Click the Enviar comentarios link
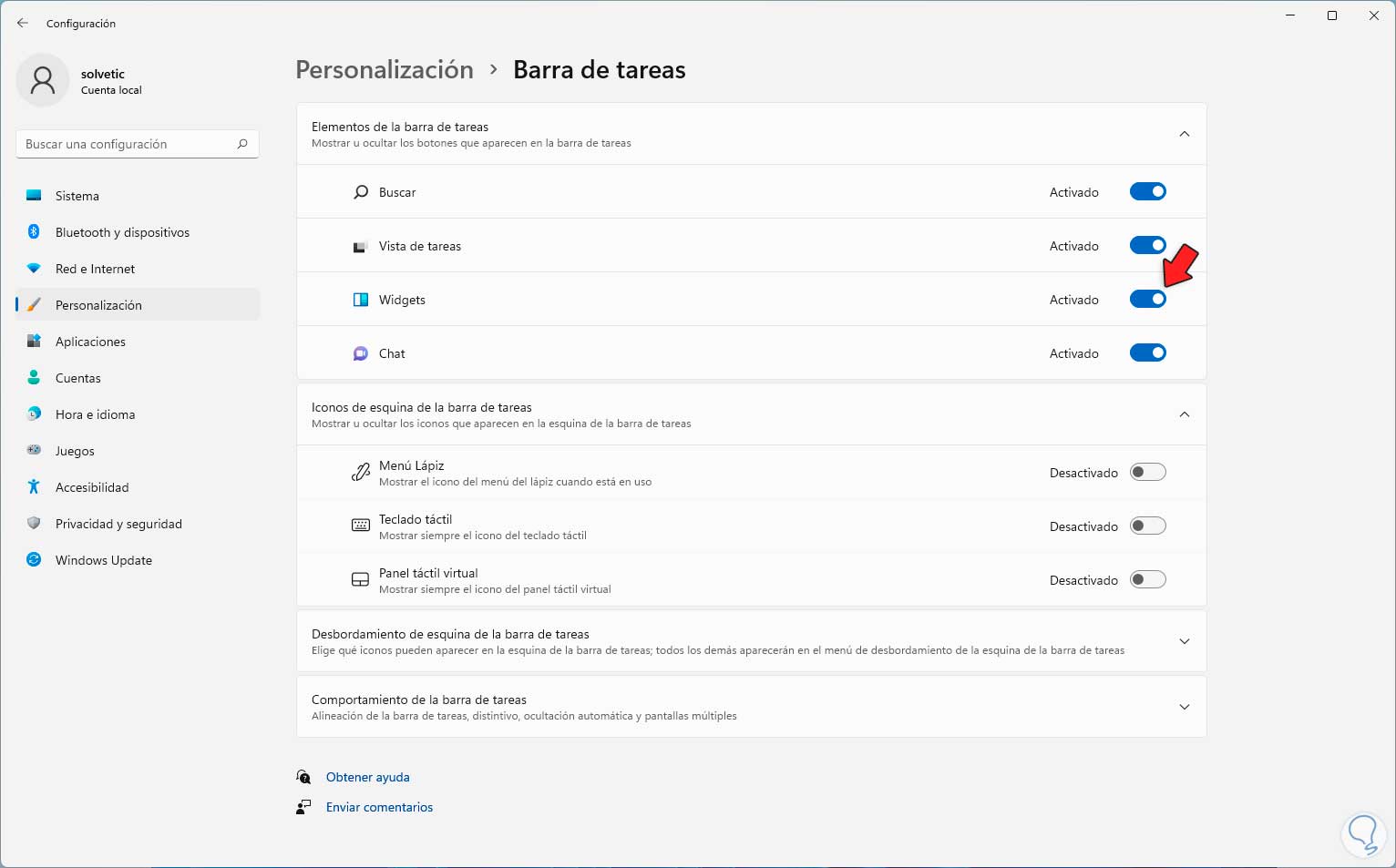1396x868 pixels. [379, 807]
